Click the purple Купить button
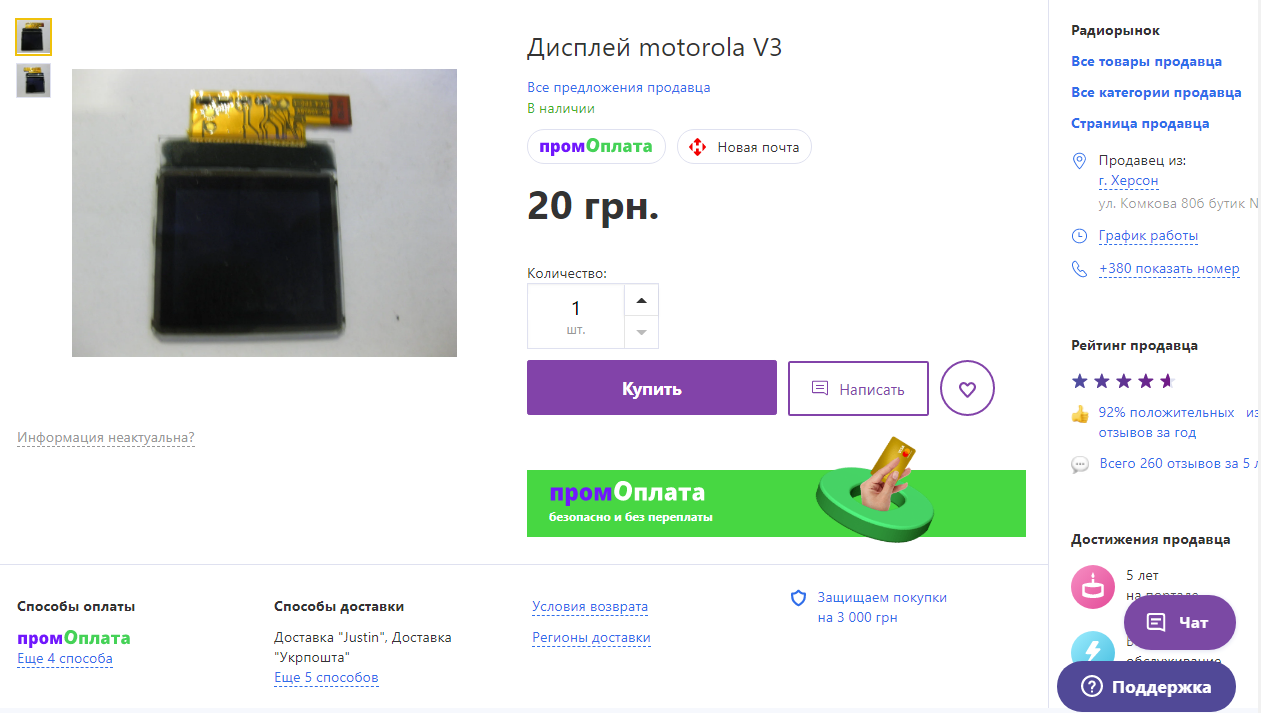 point(652,388)
